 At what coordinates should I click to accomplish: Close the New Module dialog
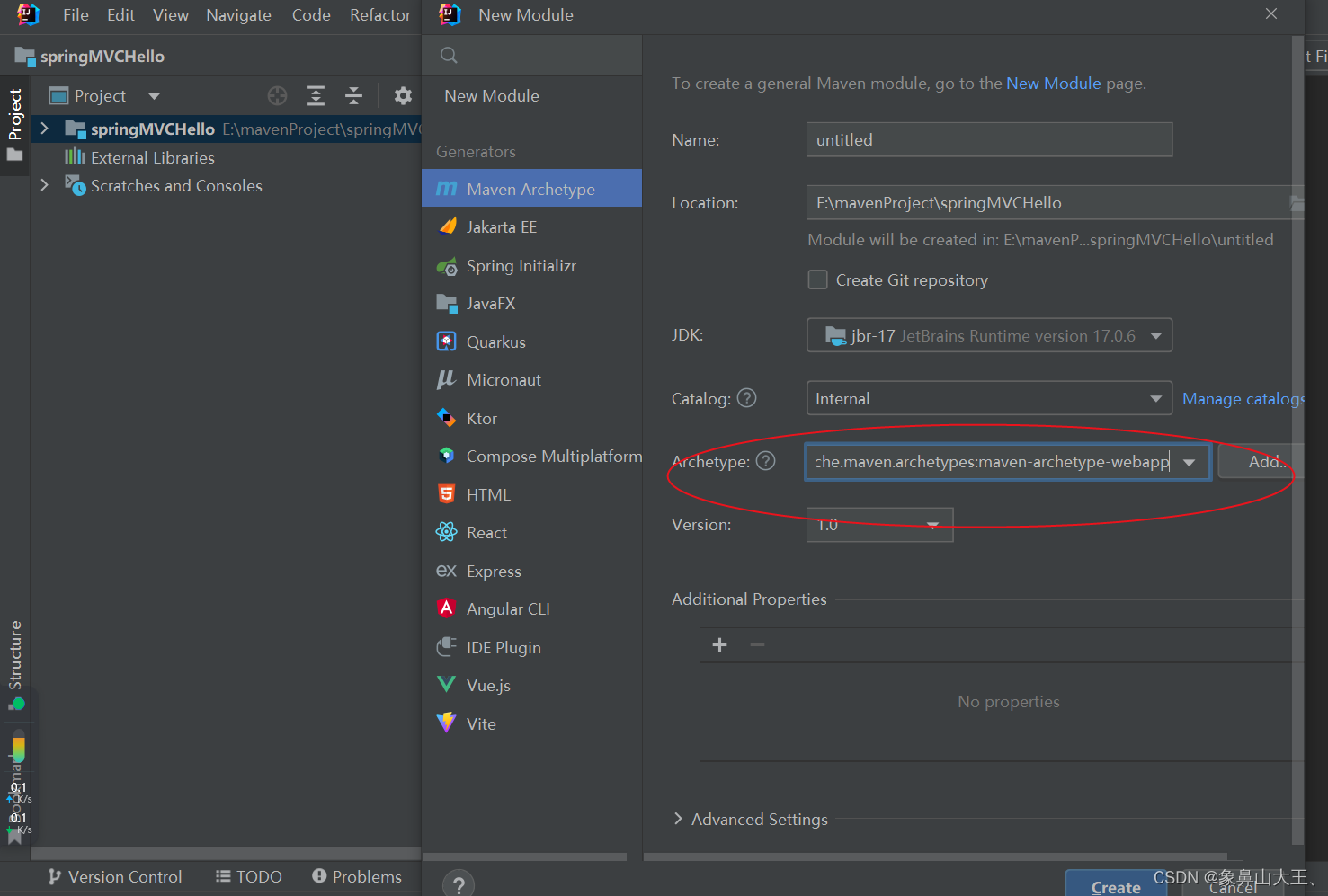1271,13
